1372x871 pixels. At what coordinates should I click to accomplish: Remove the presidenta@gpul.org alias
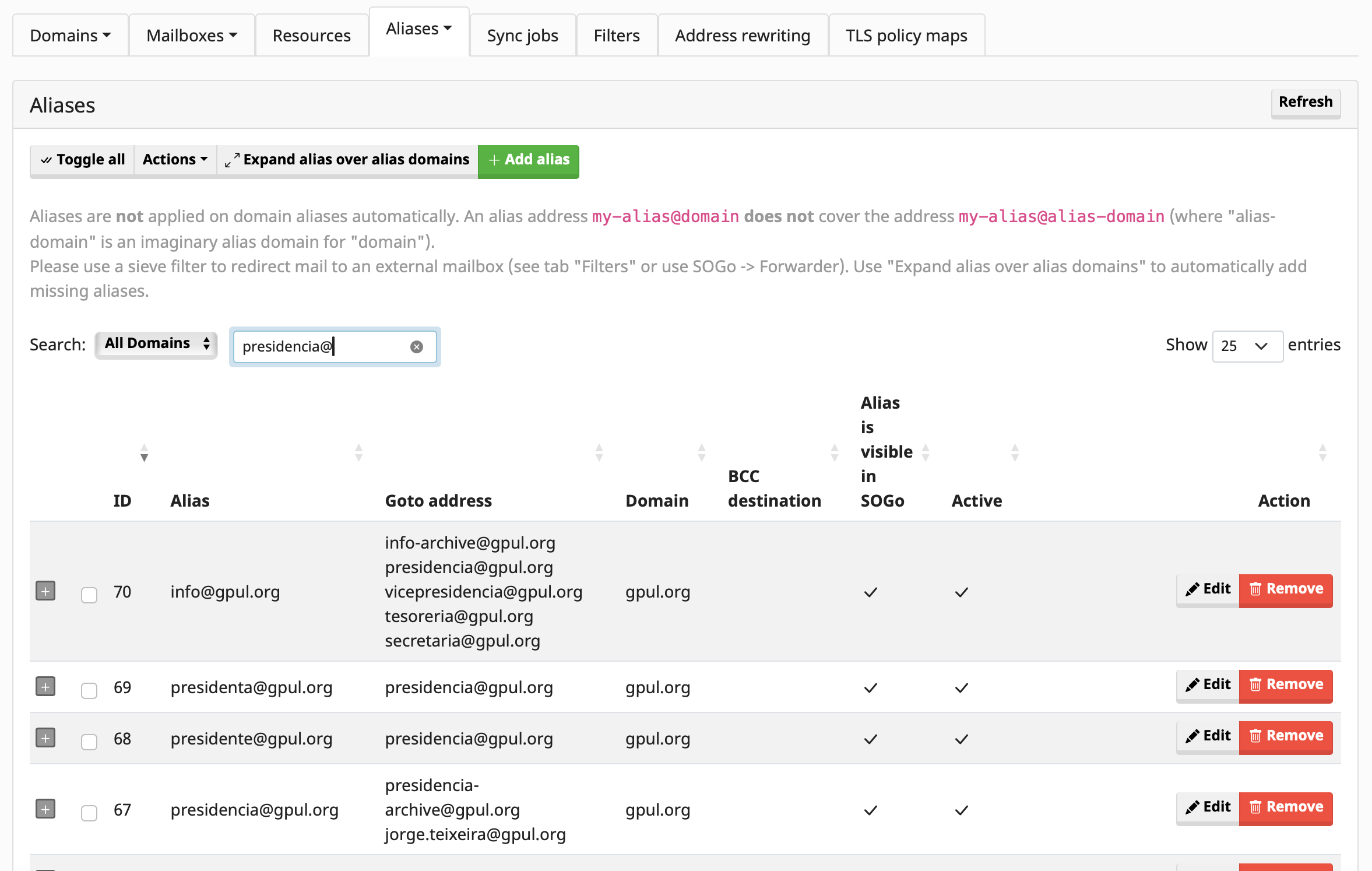[1286, 685]
